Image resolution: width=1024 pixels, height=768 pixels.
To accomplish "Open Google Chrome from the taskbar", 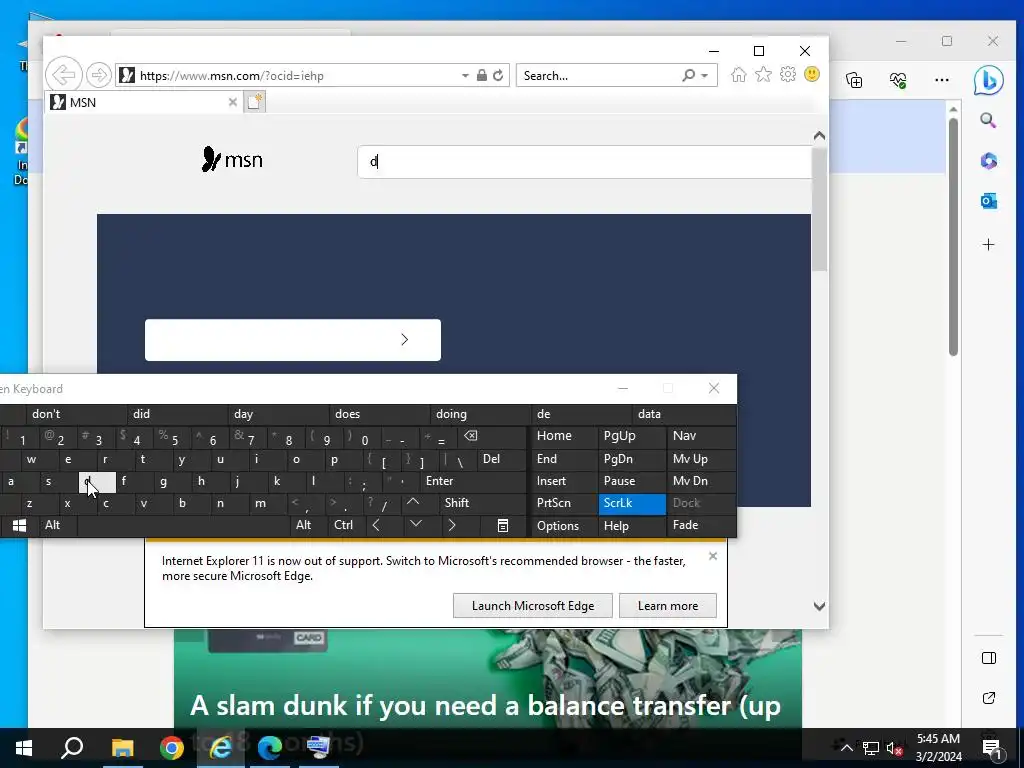I will pyautogui.click(x=172, y=748).
